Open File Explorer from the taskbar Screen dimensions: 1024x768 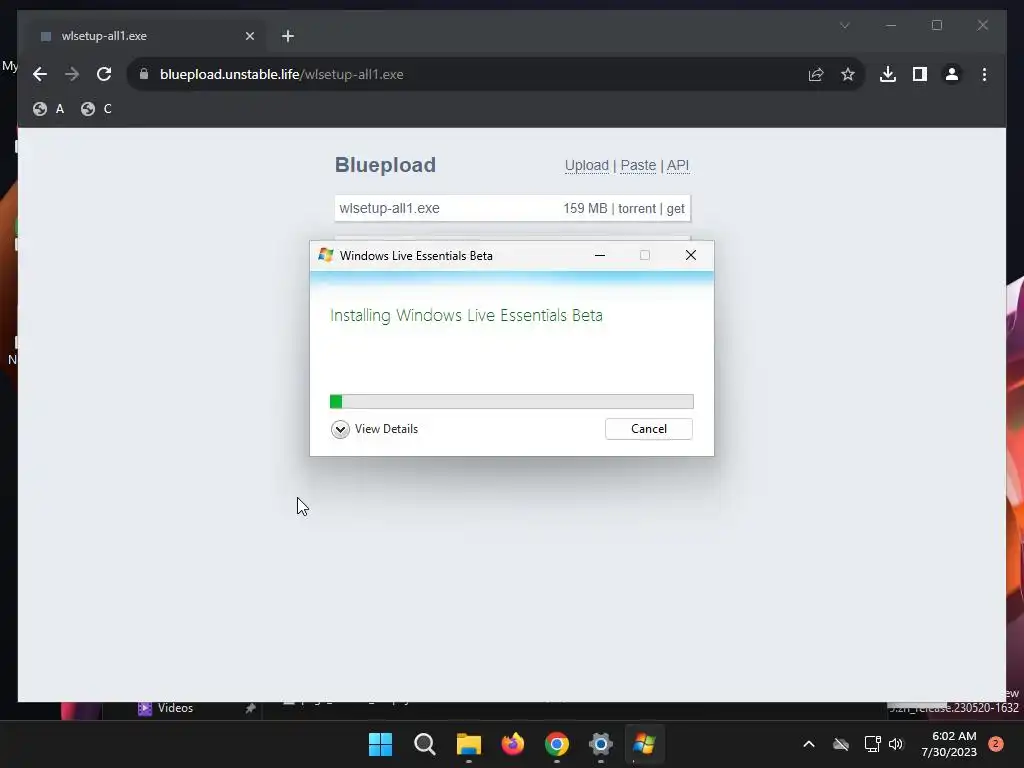[x=468, y=744]
